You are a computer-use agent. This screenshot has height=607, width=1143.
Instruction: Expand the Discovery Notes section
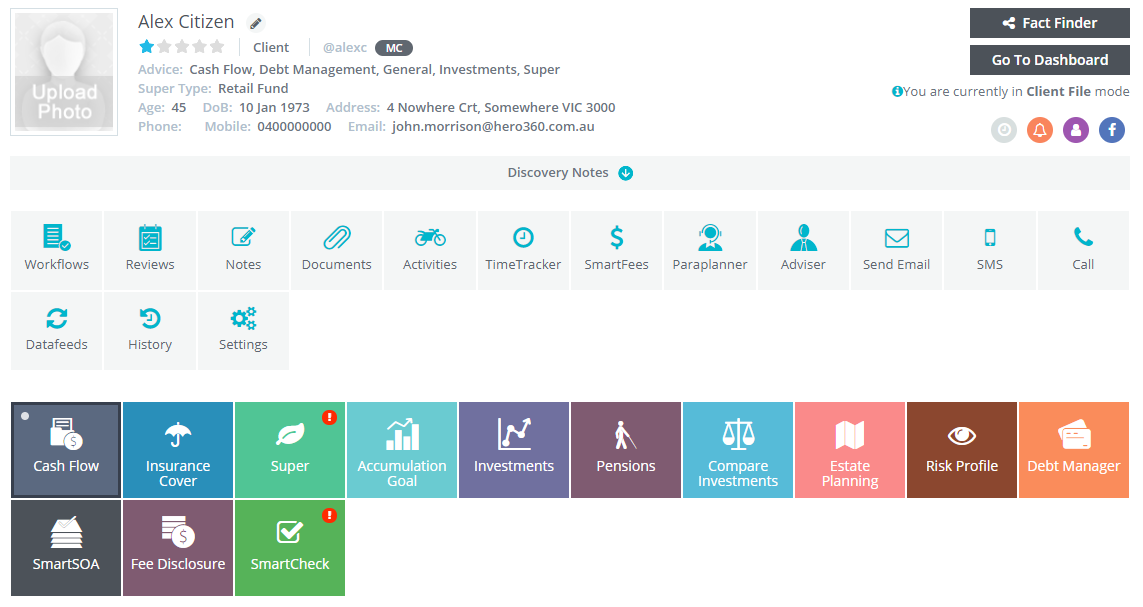(x=570, y=172)
